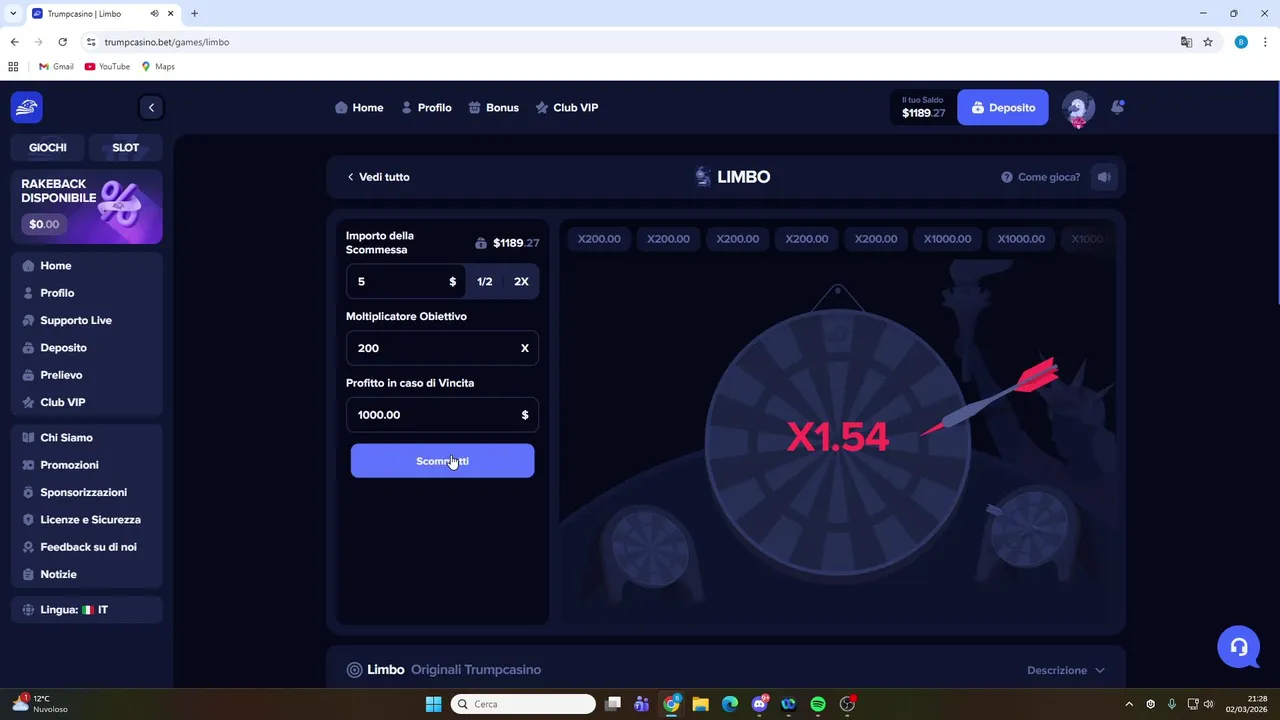
Task: Show hidden system tray icons
Action: coord(1130,704)
